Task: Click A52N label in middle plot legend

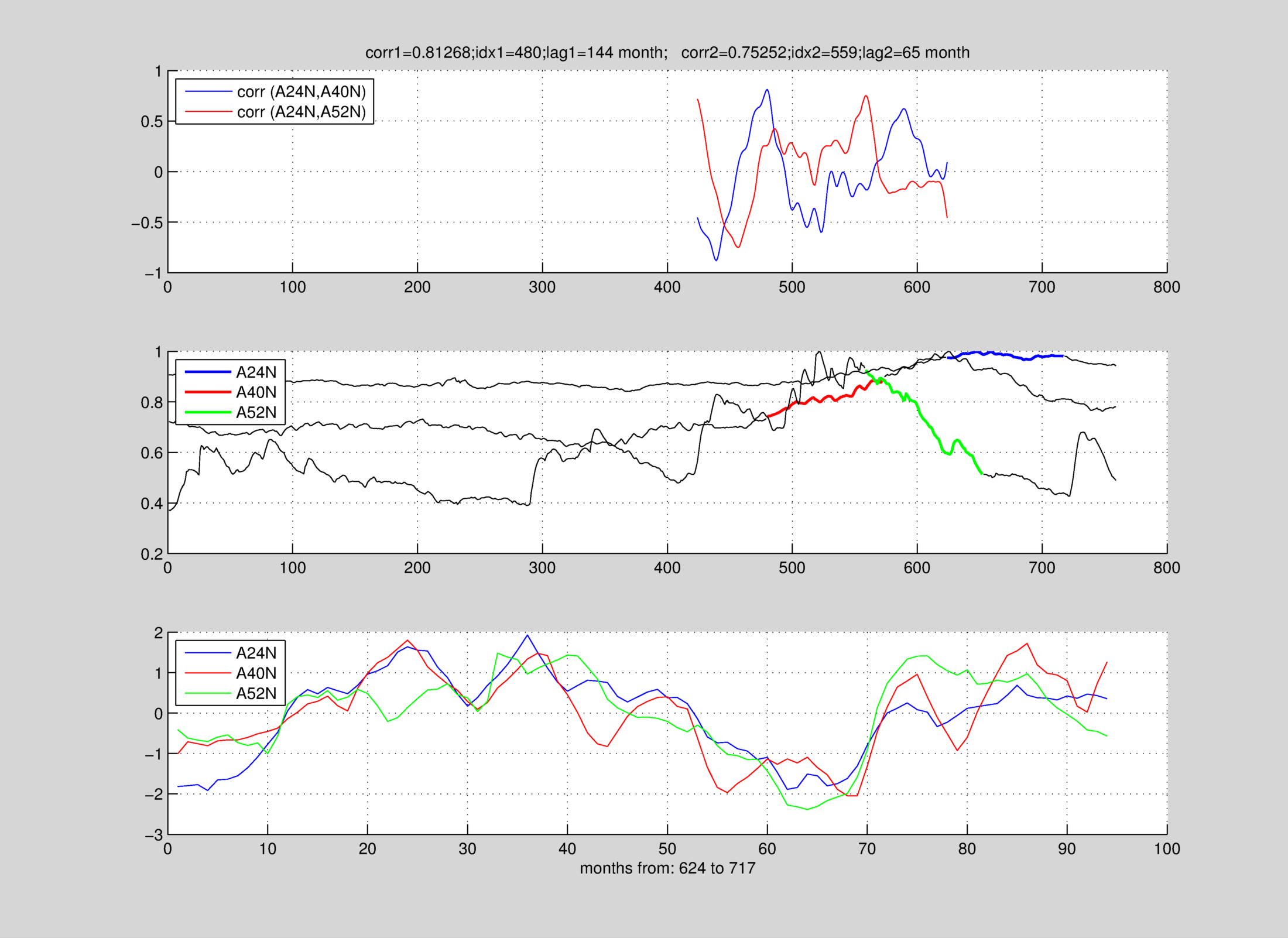Action: tap(256, 412)
